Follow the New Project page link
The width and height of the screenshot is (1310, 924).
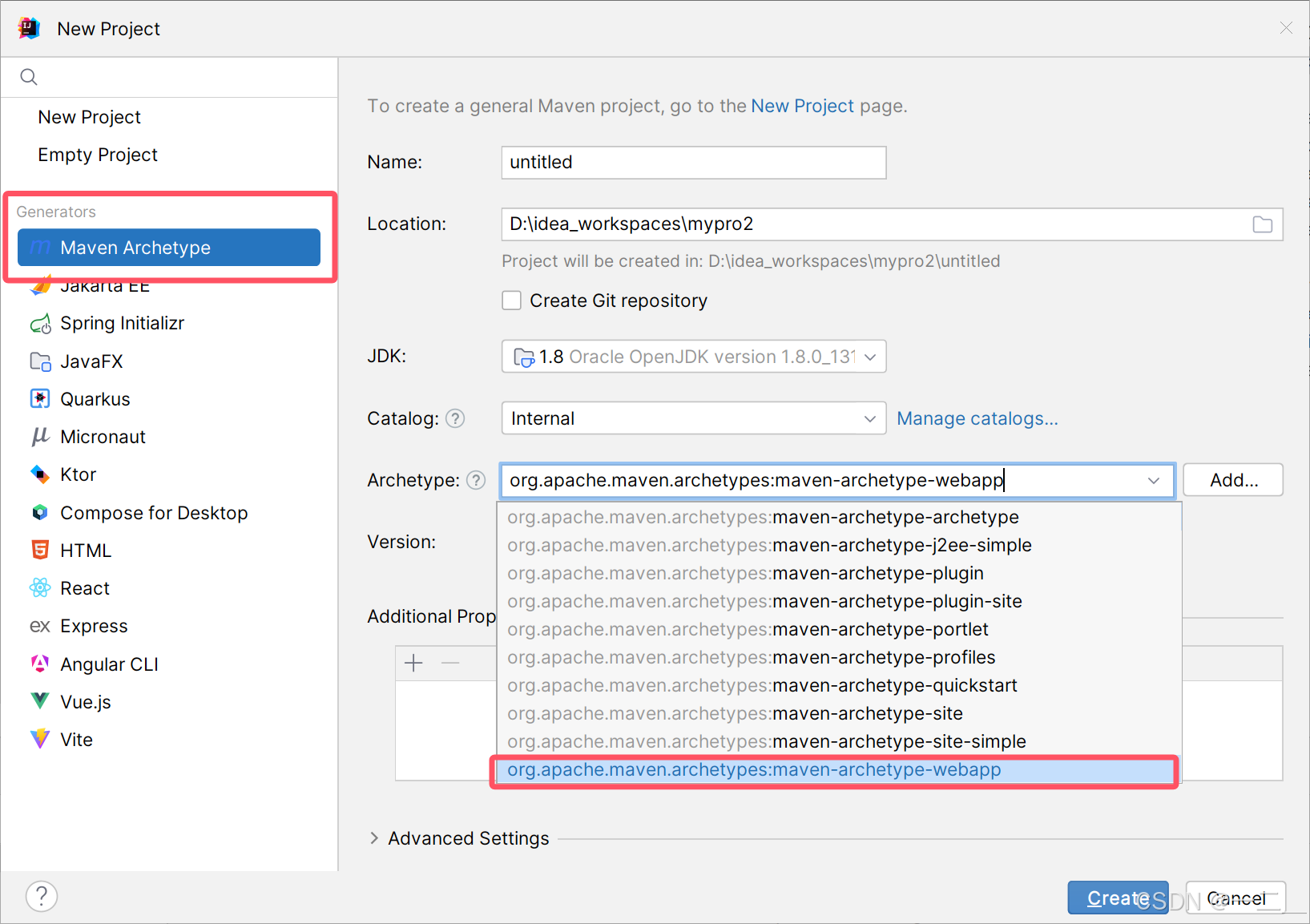[802, 106]
